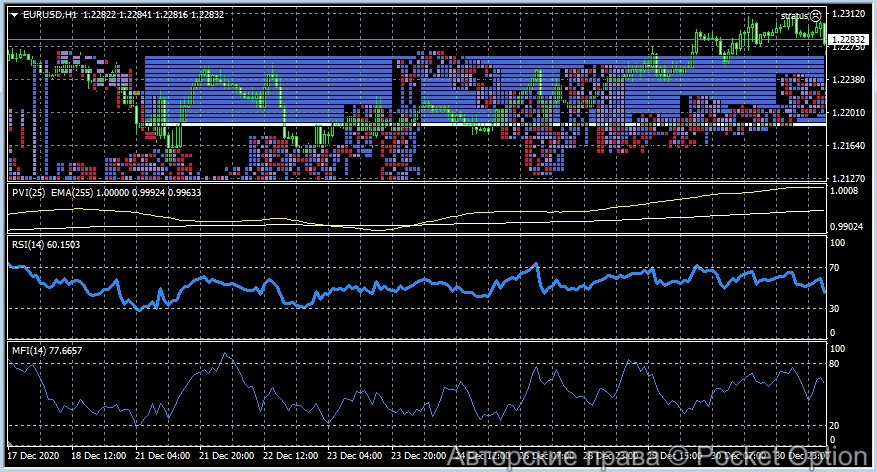Click the status smiley face icon
The width and height of the screenshot is (877, 472).
(815, 15)
